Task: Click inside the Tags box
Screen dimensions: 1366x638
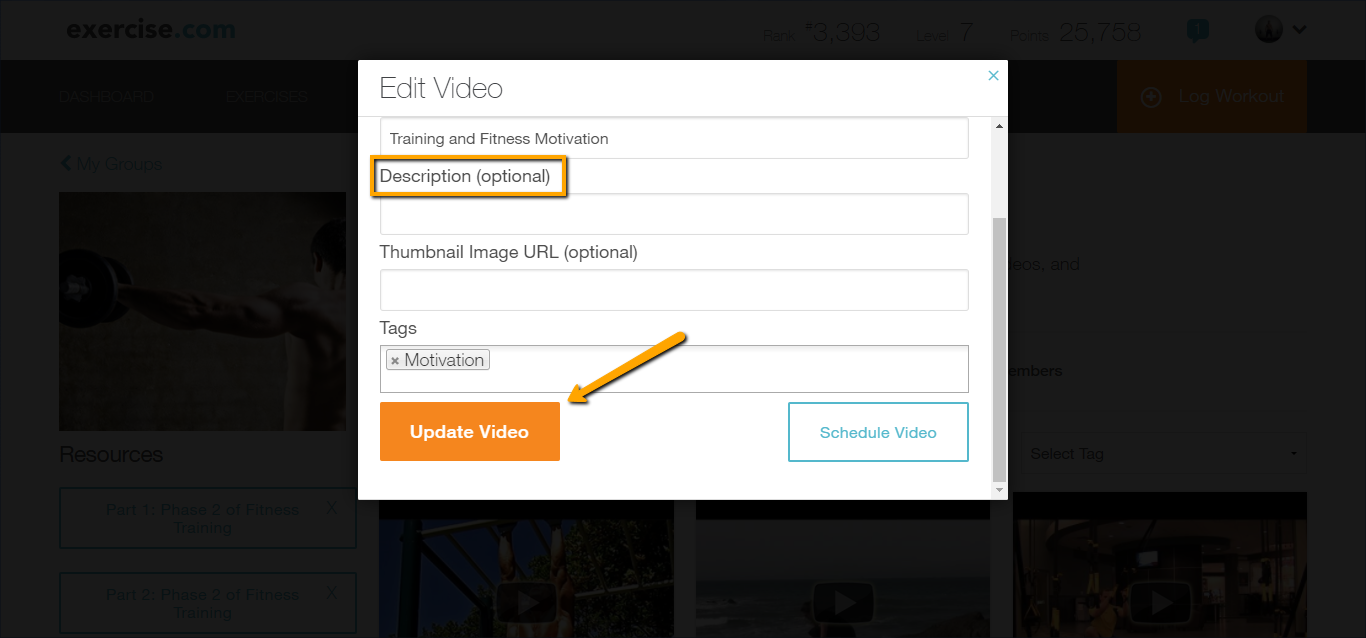Action: point(674,369)
